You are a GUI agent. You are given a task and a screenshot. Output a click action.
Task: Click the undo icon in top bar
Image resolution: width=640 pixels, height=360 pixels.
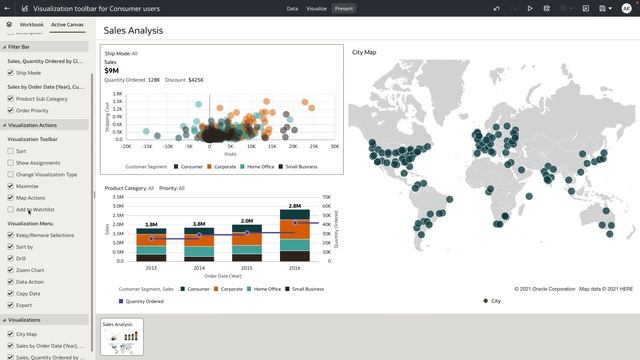point(497,8)
